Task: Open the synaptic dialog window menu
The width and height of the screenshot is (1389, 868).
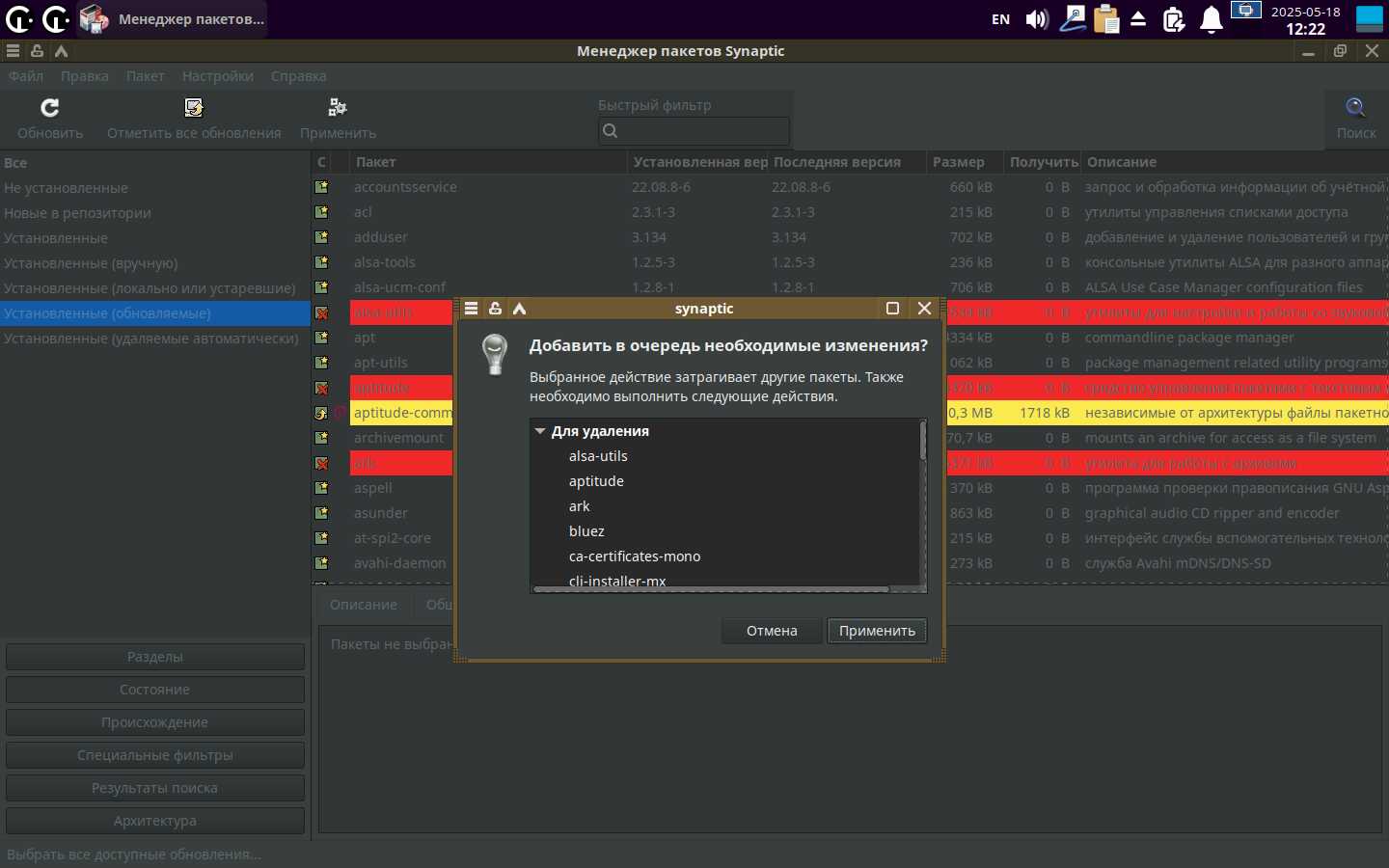Action: (x=471, y=309)
